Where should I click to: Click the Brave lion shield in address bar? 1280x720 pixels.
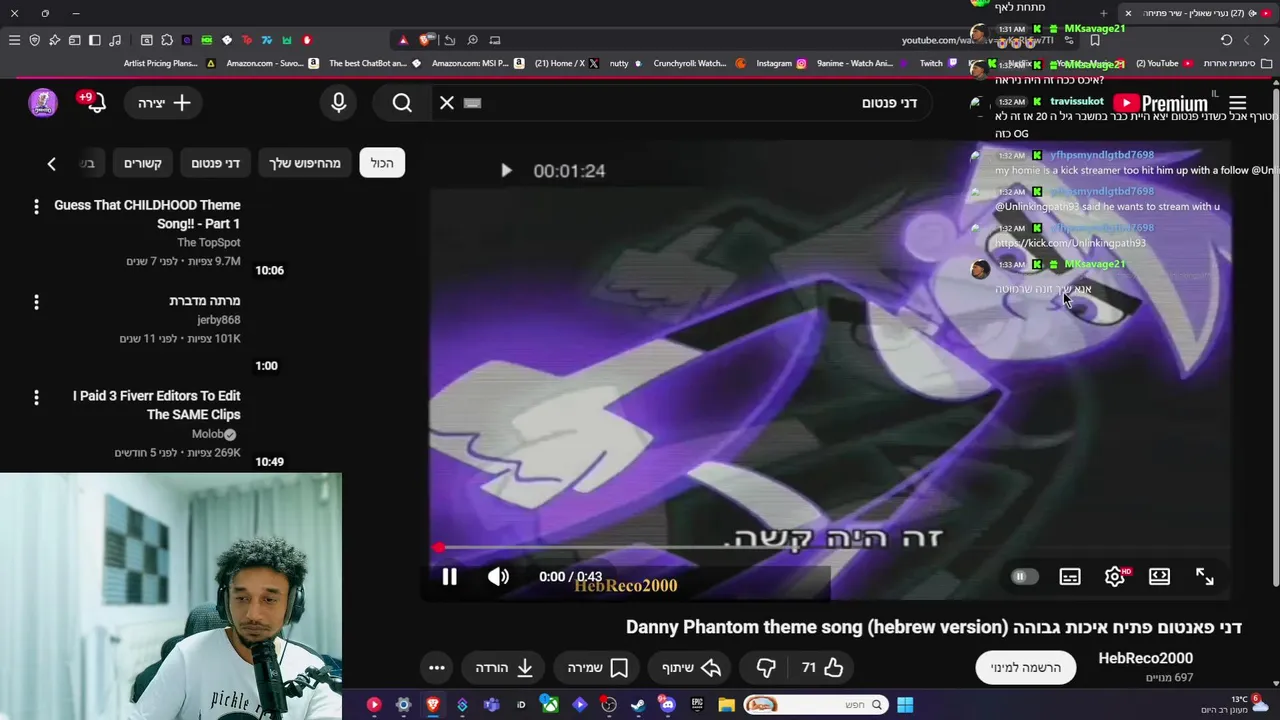point(426,40)
